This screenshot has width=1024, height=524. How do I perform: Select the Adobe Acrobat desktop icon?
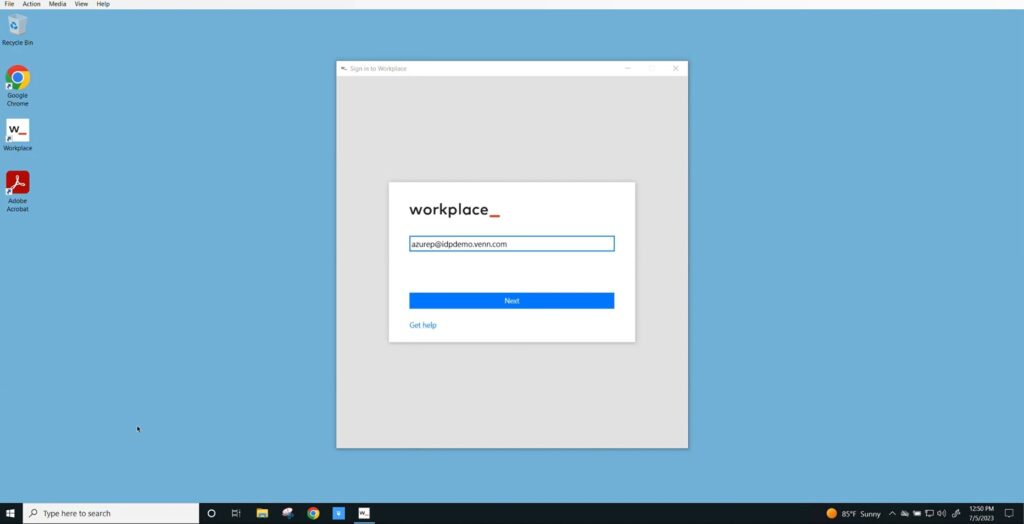click(x=18, y=183)
